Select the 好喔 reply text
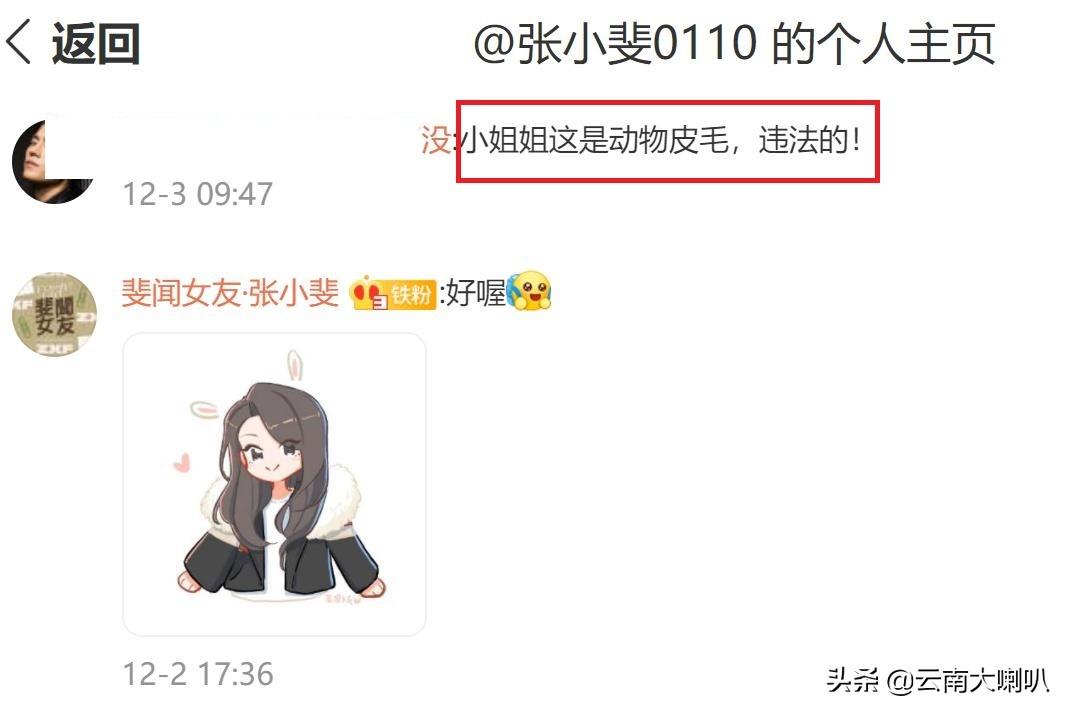Viewport: 1070px width, 714px height. point(476,293)
